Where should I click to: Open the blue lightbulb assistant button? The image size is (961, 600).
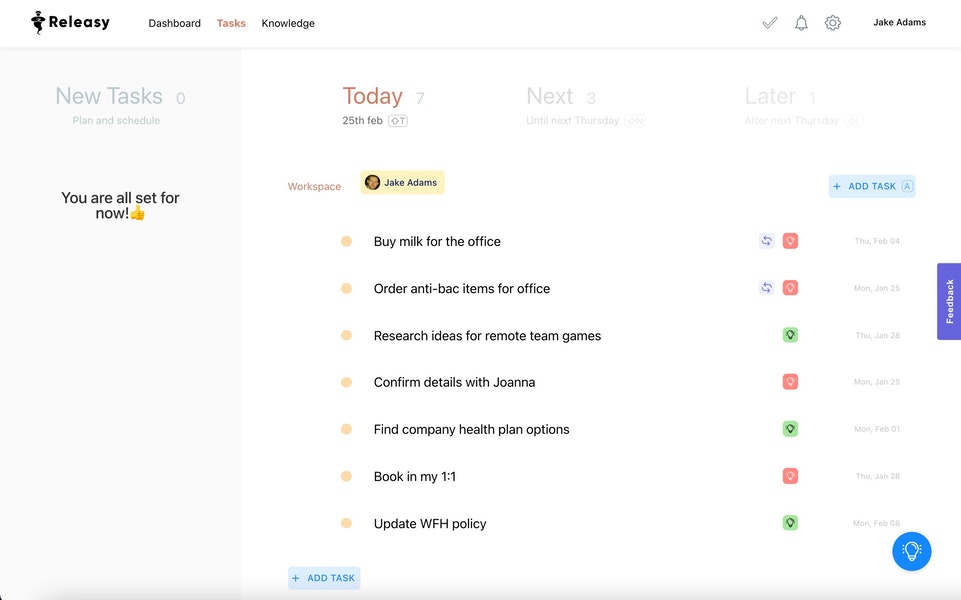click(x=911, y=551)
